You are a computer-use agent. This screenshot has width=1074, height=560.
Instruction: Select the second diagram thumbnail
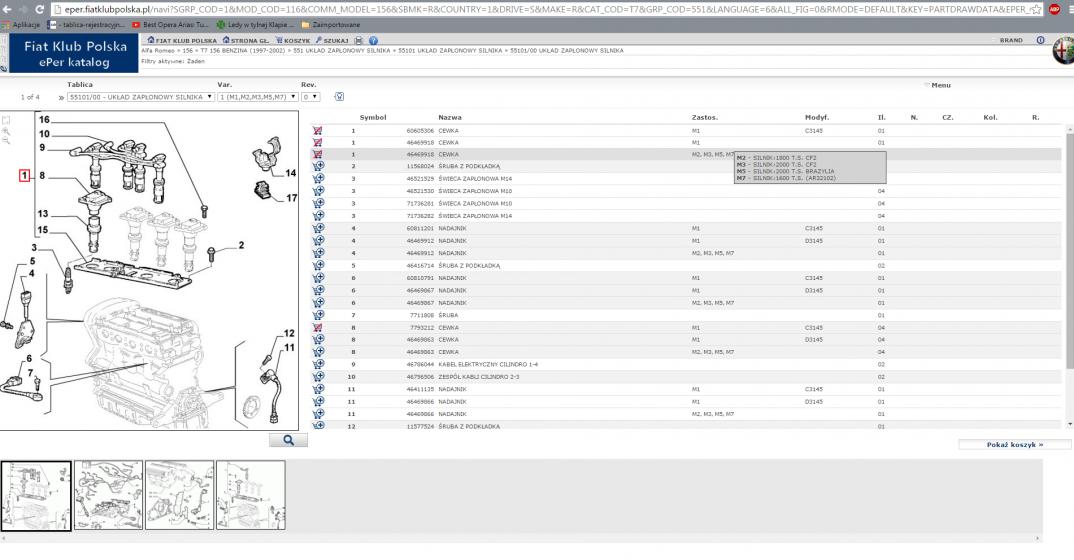point(108,494)
